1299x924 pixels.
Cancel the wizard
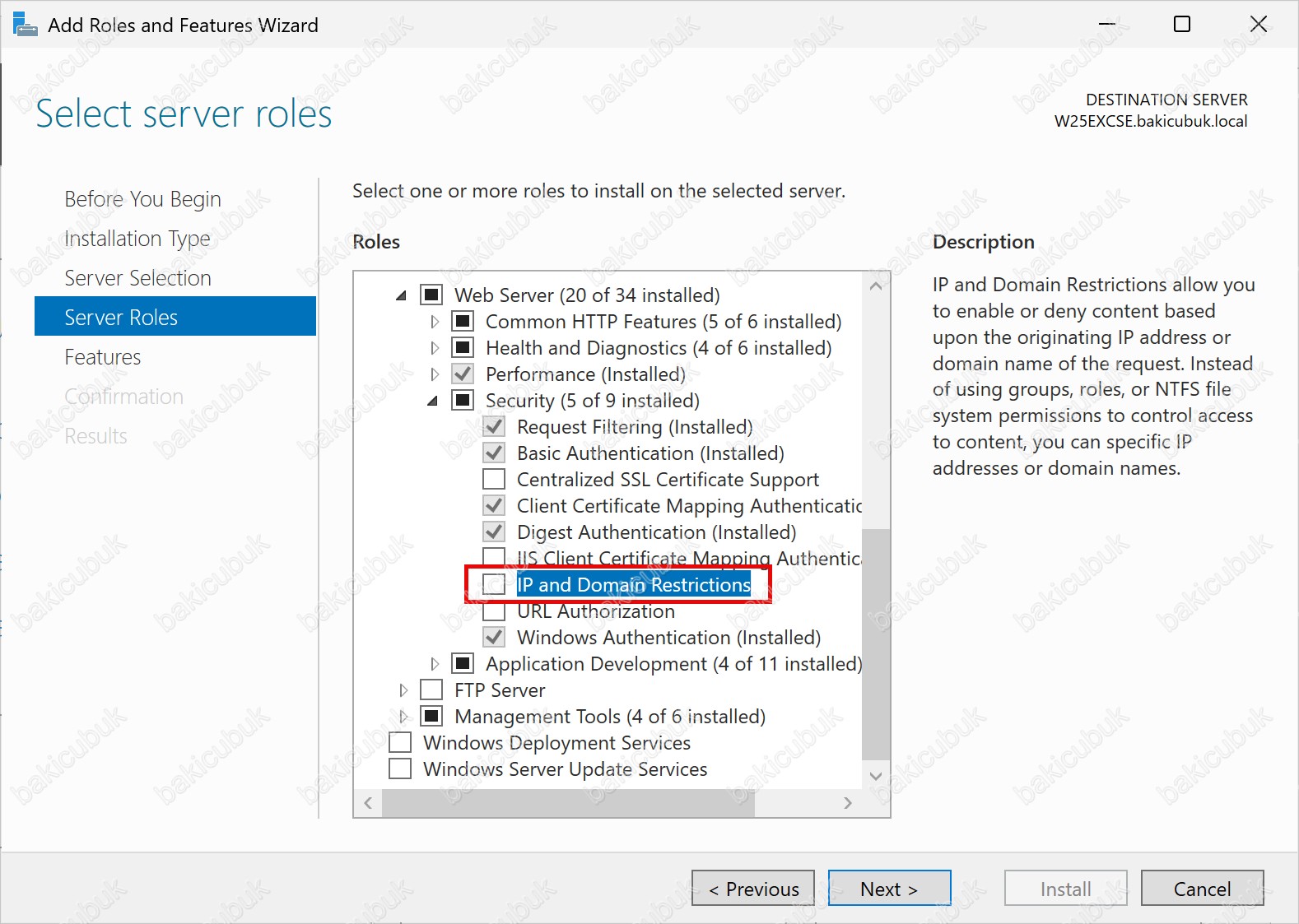click(1202, 888)
